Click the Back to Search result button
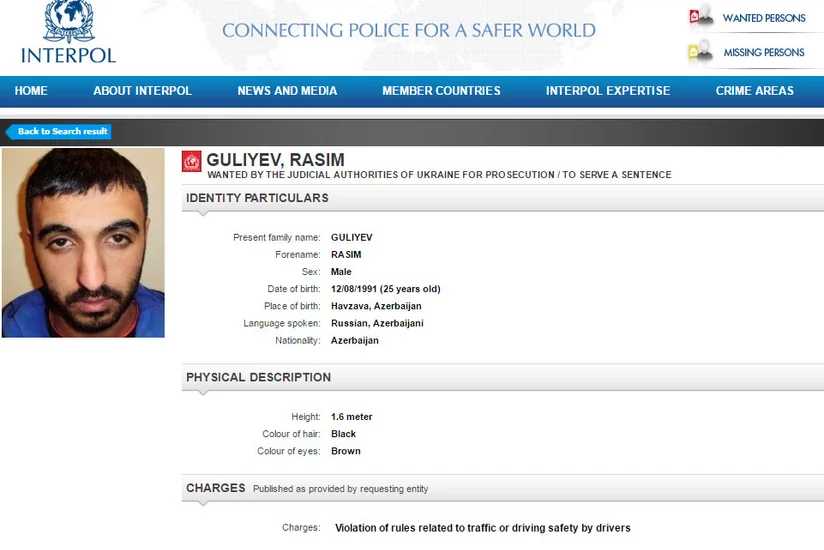Viewport: 824px width, 550px height. [58, 131]
